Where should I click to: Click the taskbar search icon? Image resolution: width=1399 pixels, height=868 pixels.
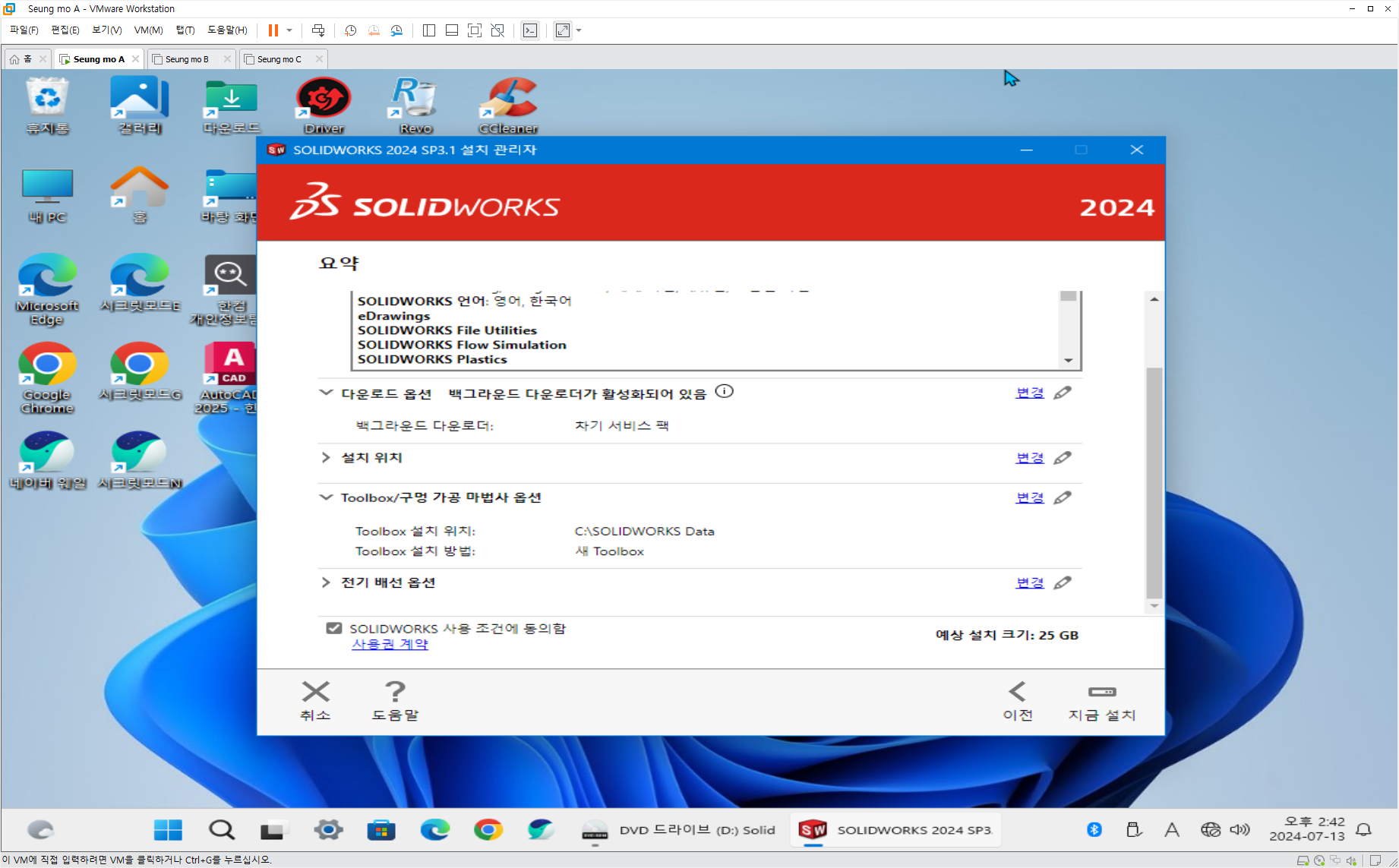point(222,830)
